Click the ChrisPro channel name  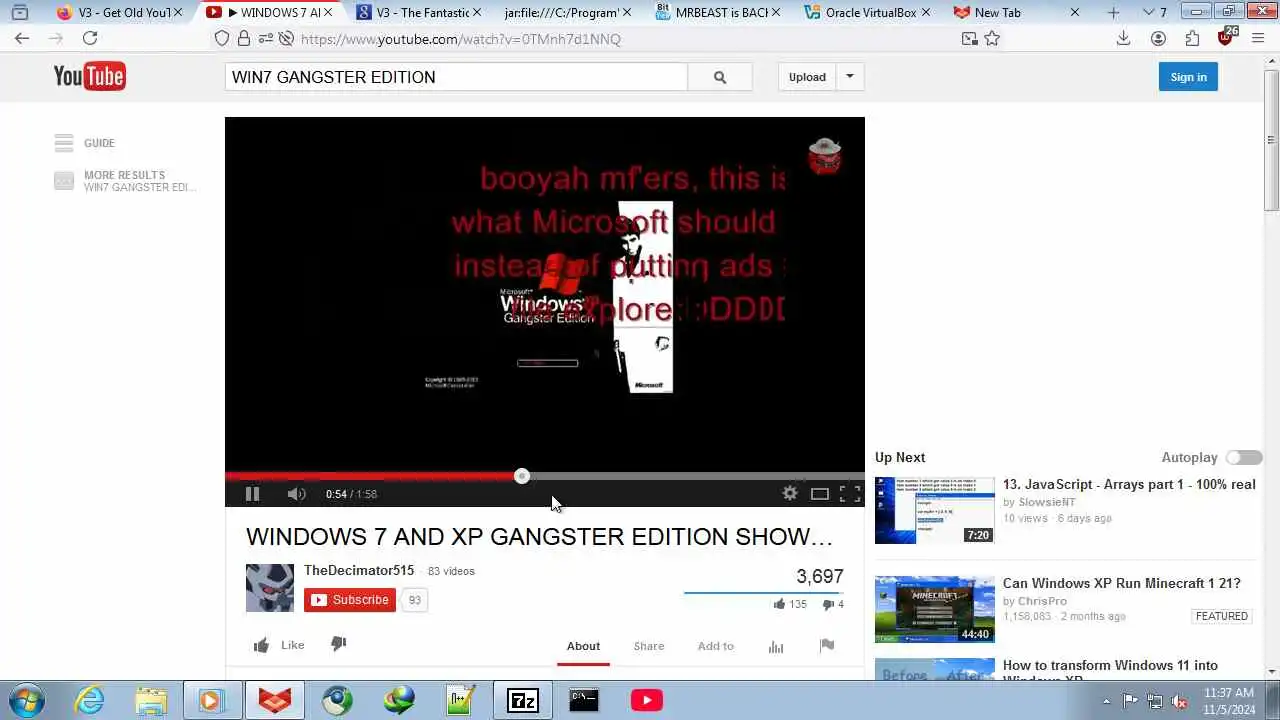(1043, 601)
